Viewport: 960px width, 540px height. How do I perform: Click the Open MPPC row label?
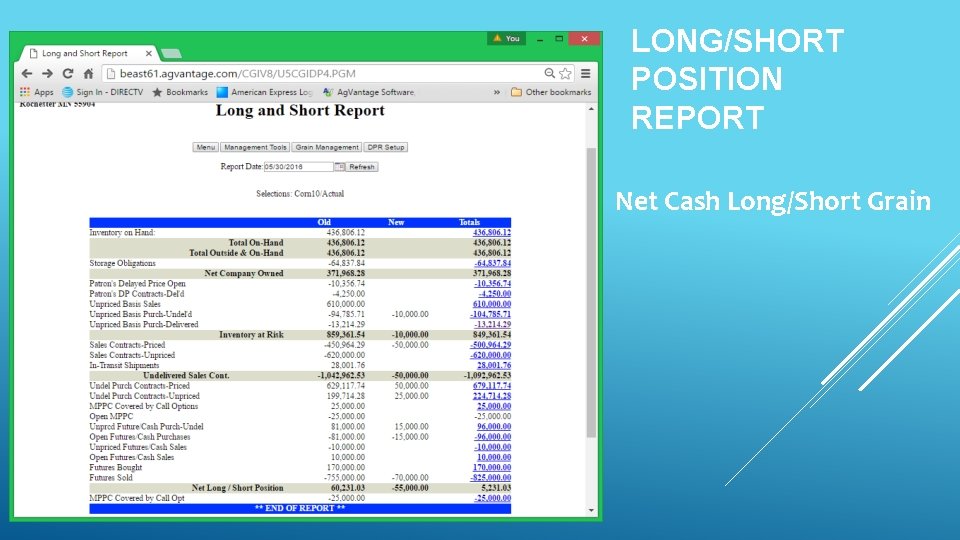111,416
